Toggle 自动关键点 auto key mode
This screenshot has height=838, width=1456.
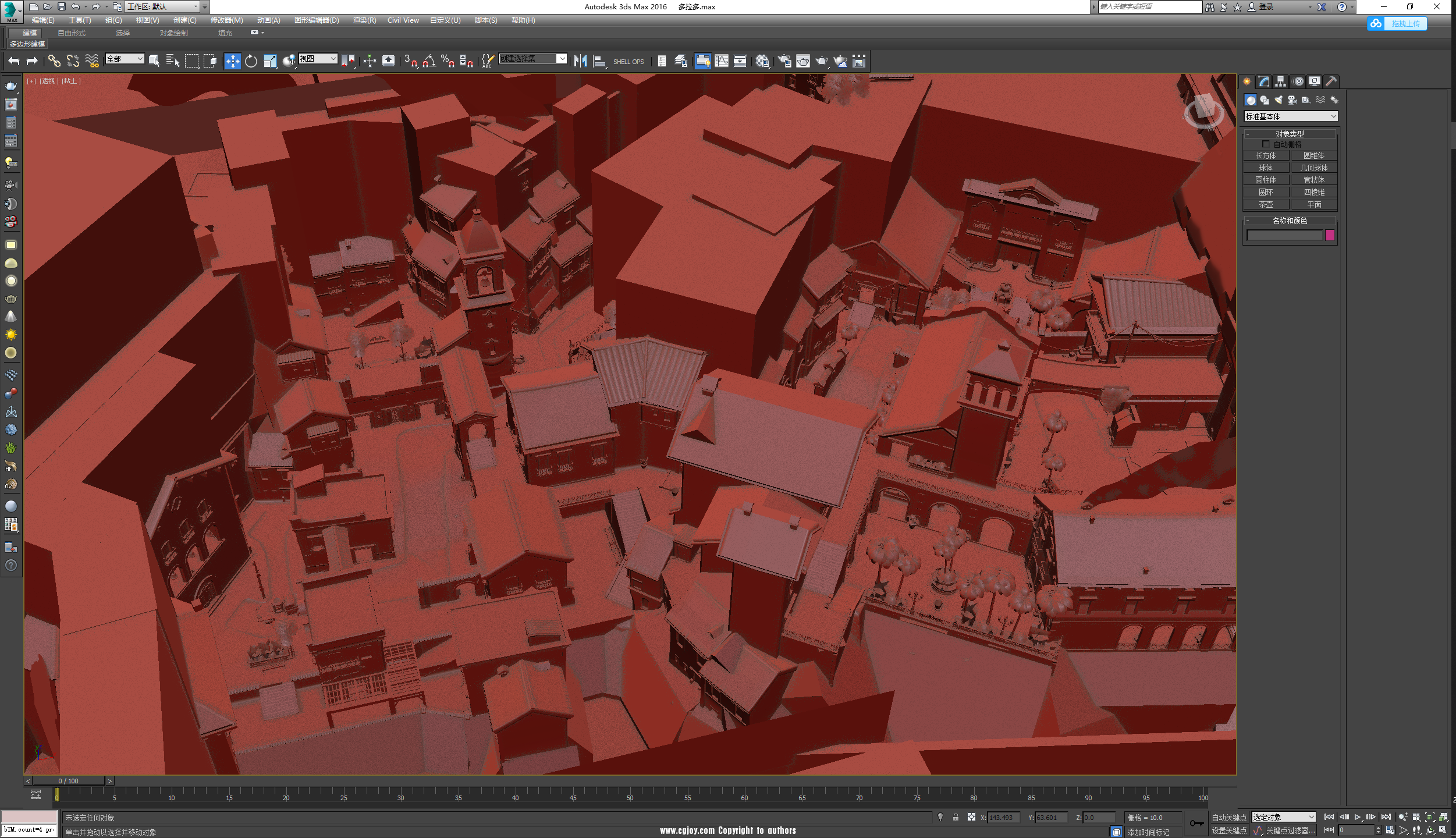[1228, 818]
